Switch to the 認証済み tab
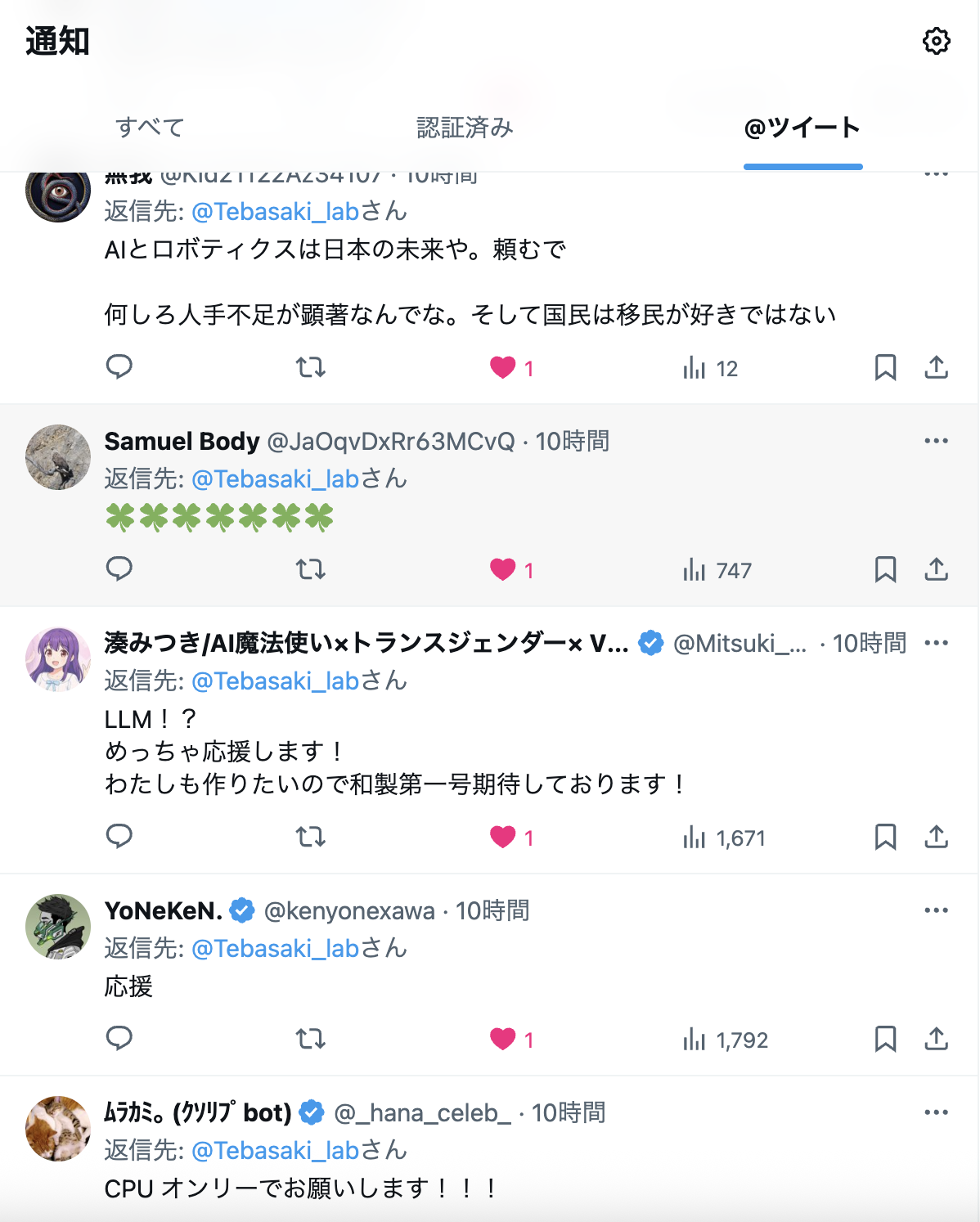 (x=465, y=128)
